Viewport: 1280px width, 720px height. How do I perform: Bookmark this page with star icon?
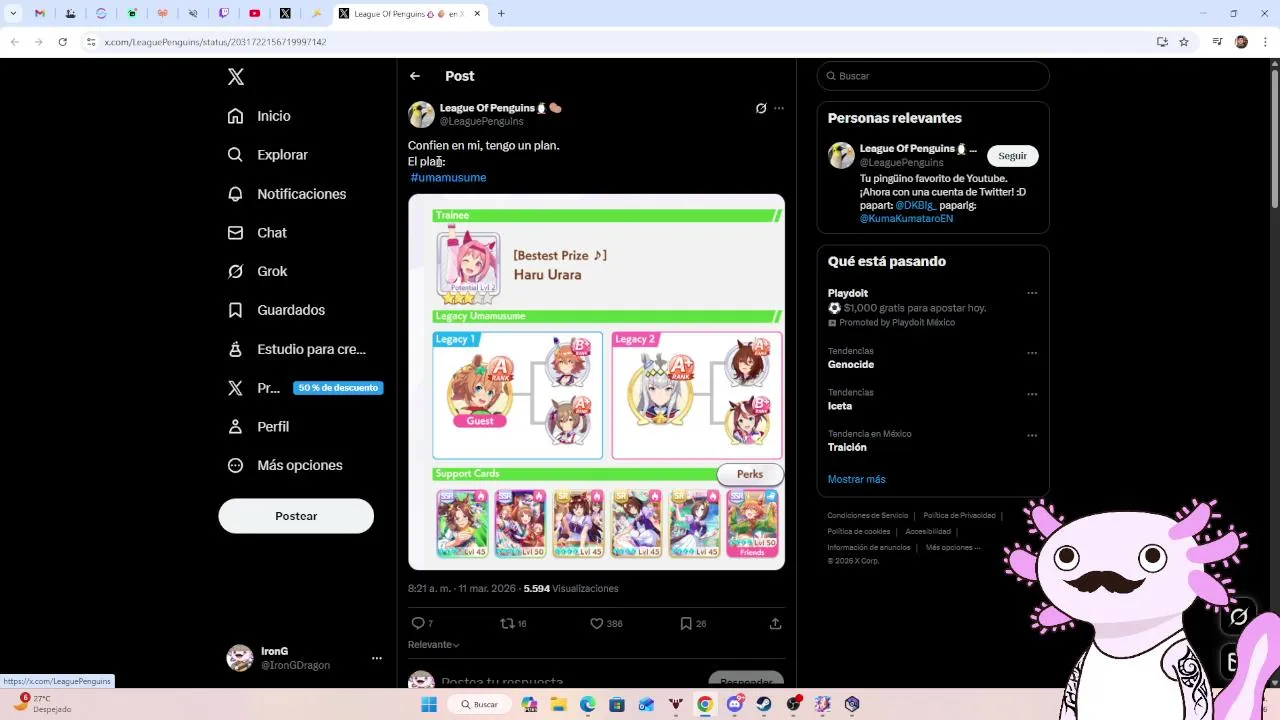pos(1184,42)
